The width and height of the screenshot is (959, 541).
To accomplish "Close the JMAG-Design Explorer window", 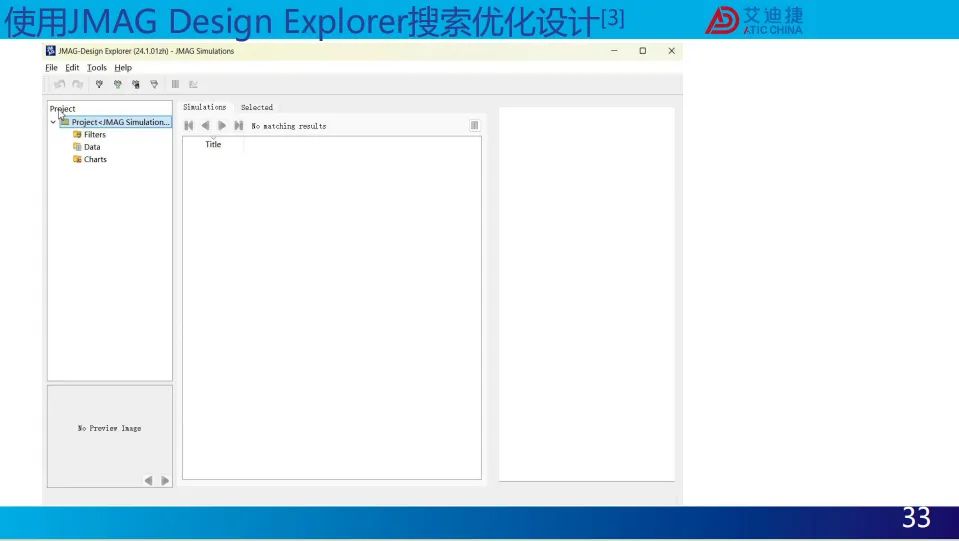I will tap(672, 51).
